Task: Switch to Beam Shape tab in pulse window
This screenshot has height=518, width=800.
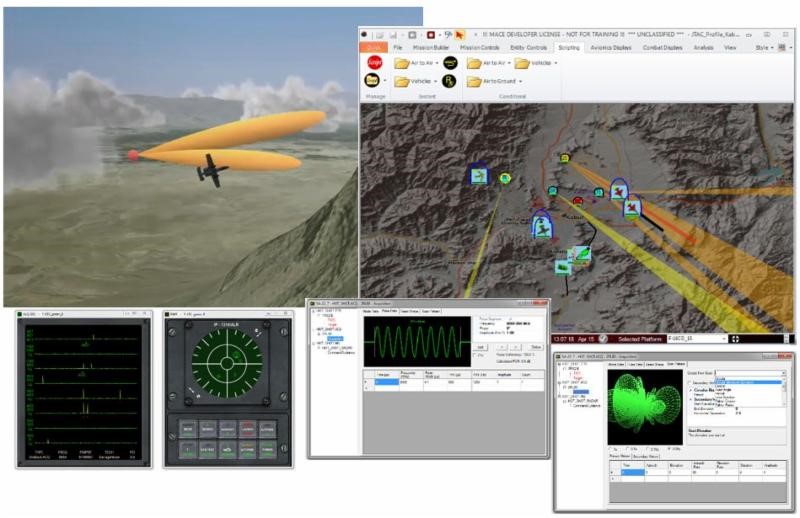Action: coord(409,311)
